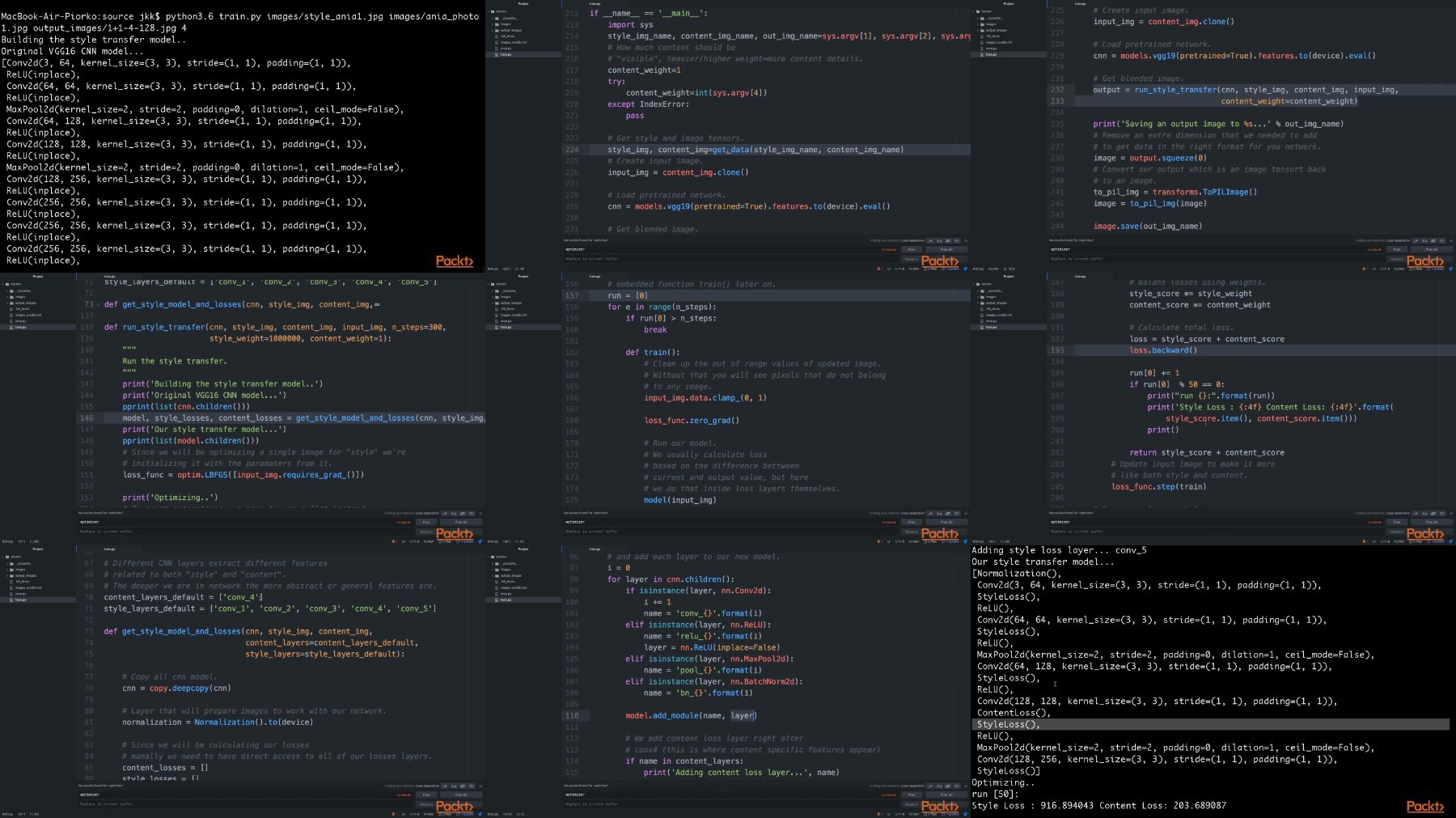Open the train.py tab above line 212
Viewport: 1456px width, 818px height.
595,3
